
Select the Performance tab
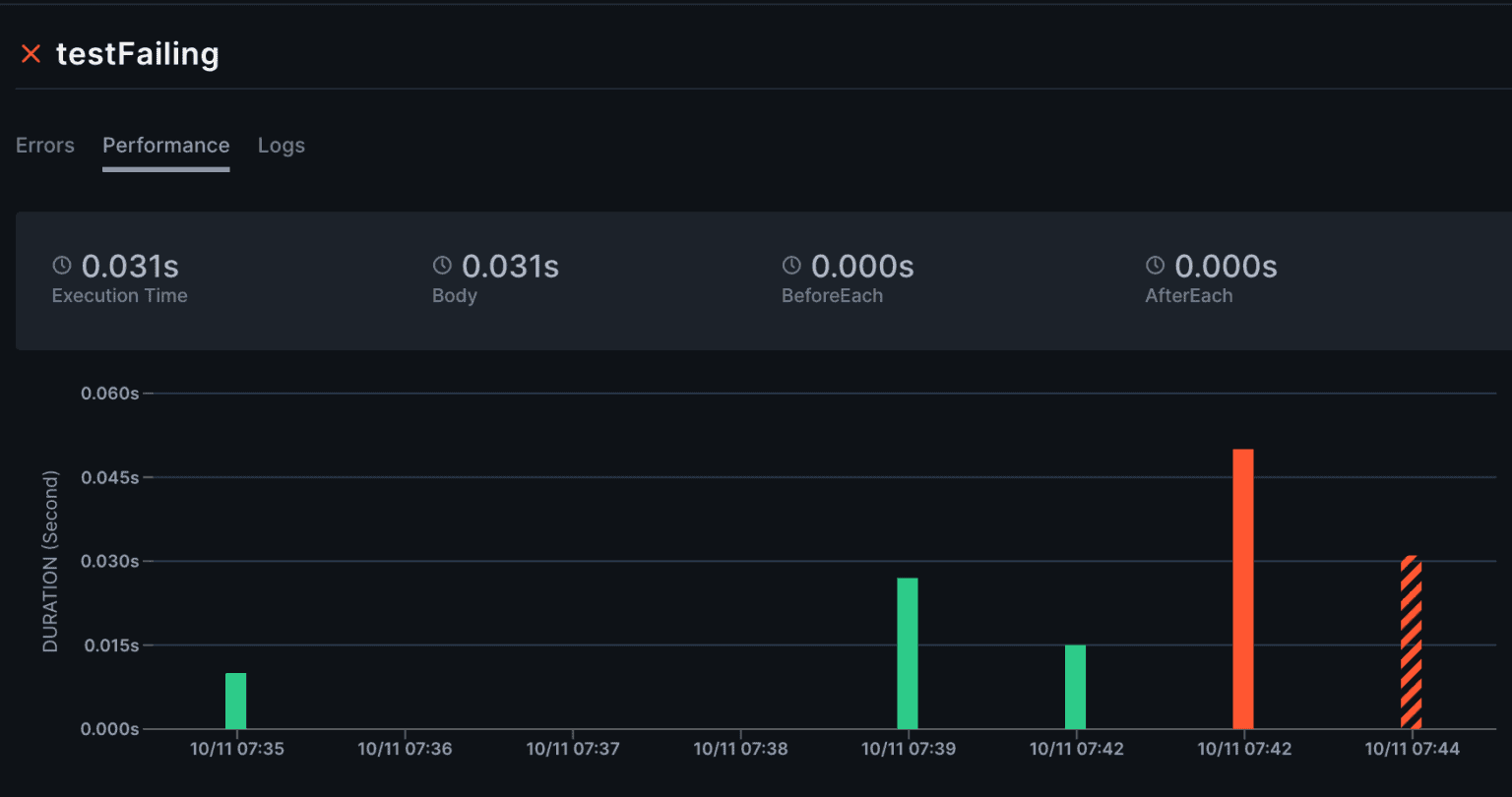165,146
